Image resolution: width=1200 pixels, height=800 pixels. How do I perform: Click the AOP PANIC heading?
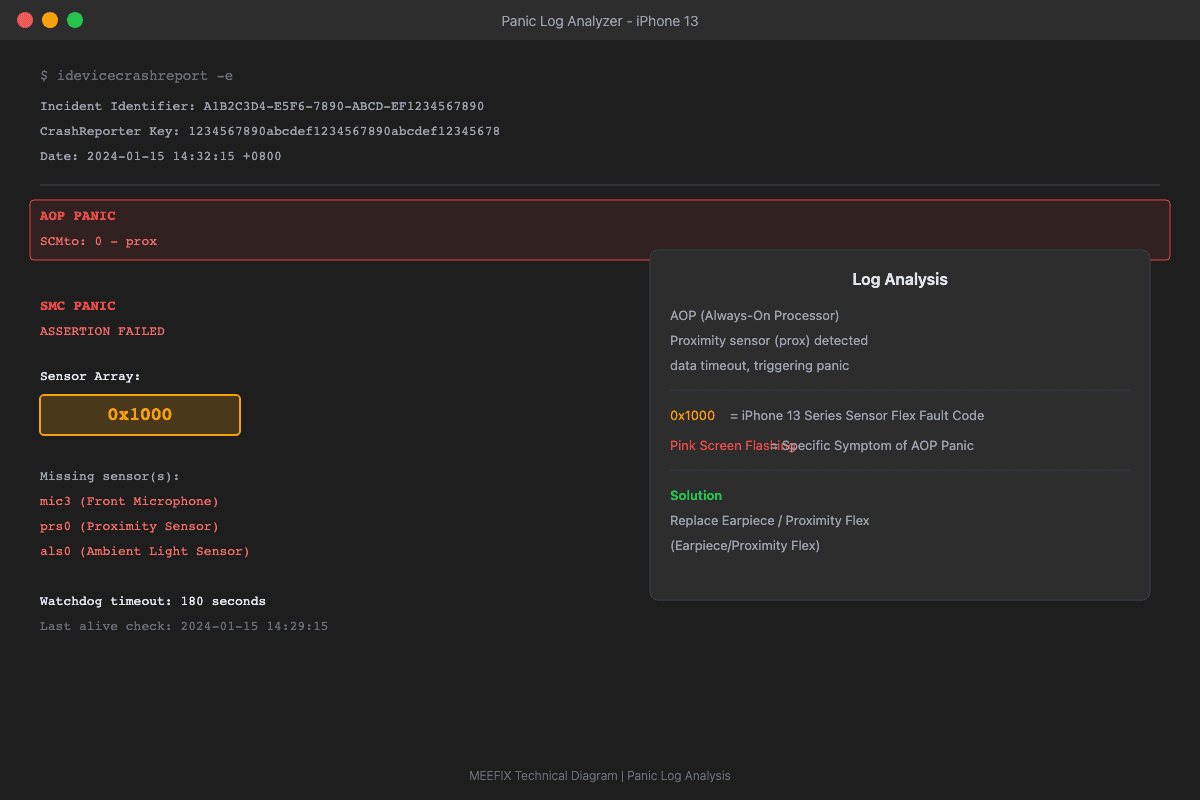tap(78, 216)
